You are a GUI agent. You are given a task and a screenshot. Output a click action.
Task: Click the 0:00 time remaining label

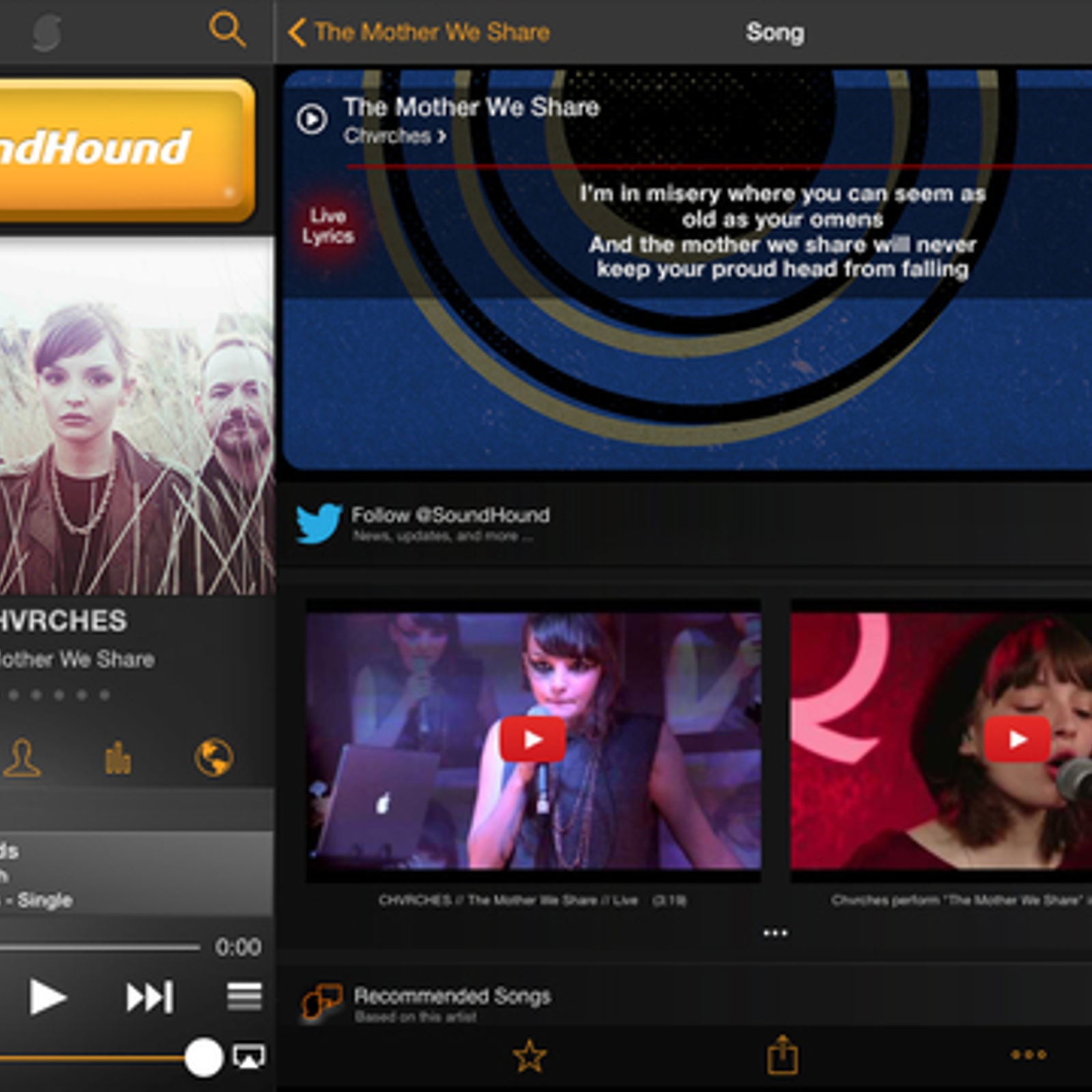238,947
